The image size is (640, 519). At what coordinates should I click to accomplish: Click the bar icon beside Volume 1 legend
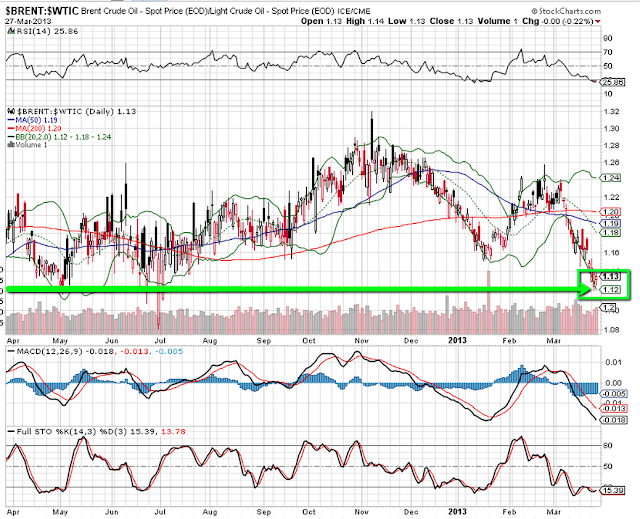point(11,145)
